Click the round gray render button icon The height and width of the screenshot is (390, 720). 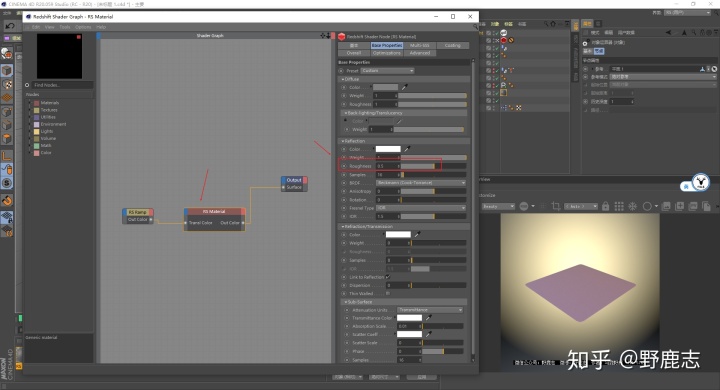pyautogui.click(x=523, y=206)
